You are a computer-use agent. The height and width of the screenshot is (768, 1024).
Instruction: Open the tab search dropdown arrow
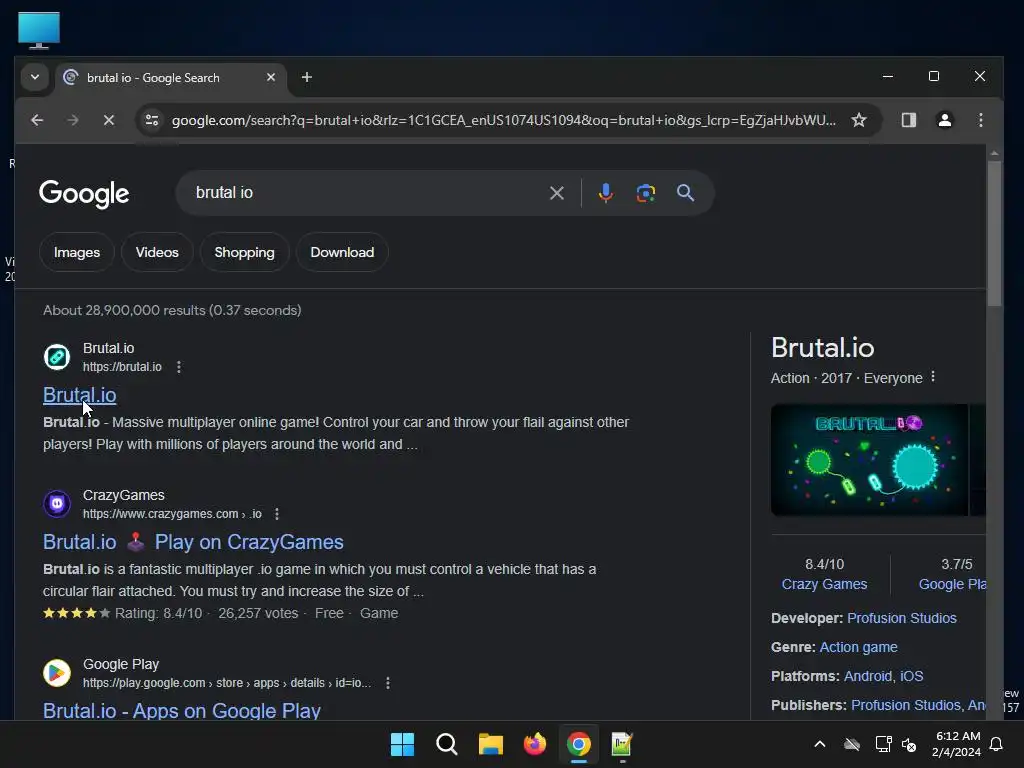tap(35, 77)
